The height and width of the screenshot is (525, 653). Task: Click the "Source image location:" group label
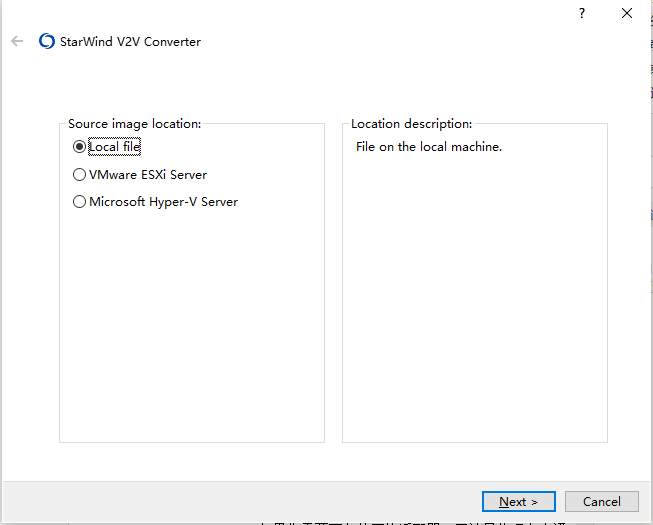[134, 124]
